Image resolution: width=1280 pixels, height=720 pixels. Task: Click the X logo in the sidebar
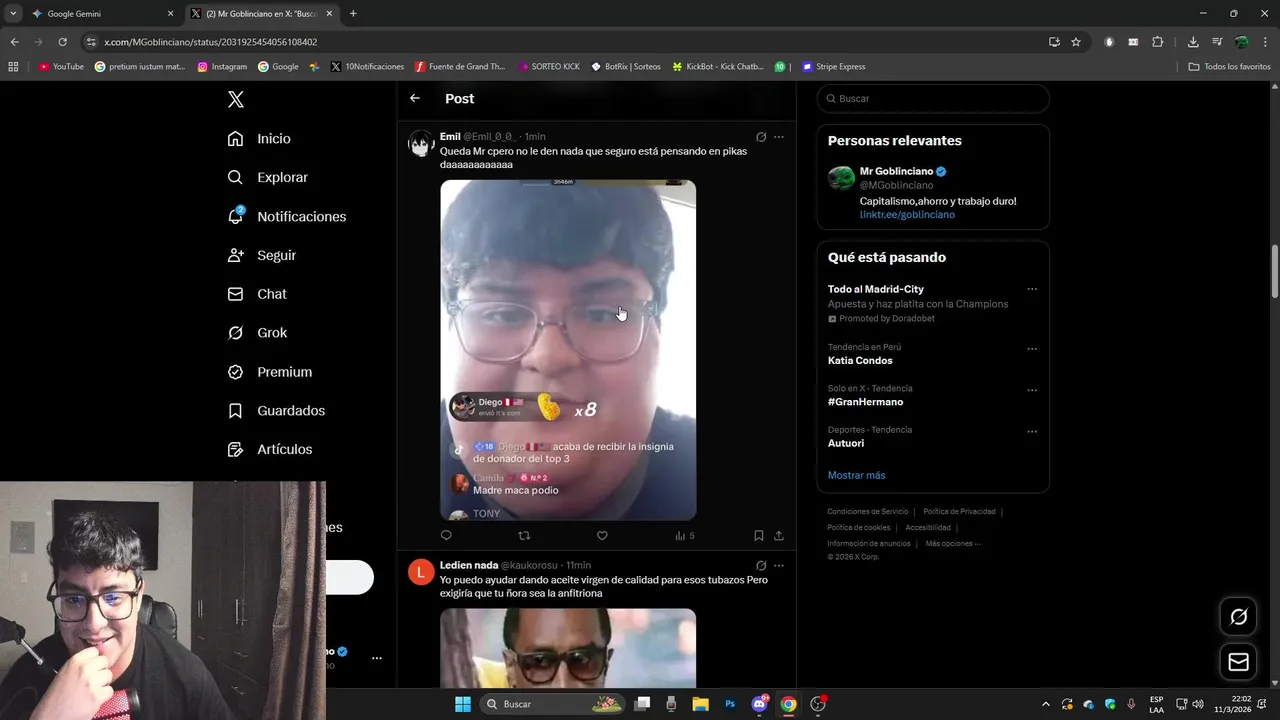coord(236,99)
